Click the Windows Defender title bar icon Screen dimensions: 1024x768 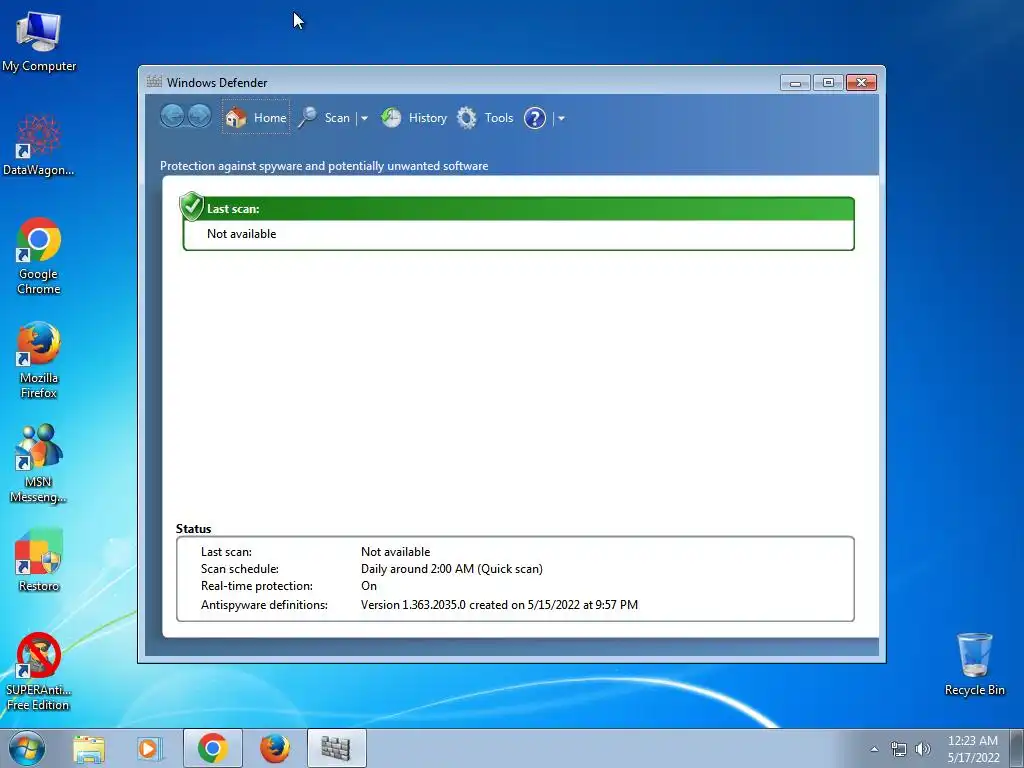pyautogui.click(x=154, y=82)
